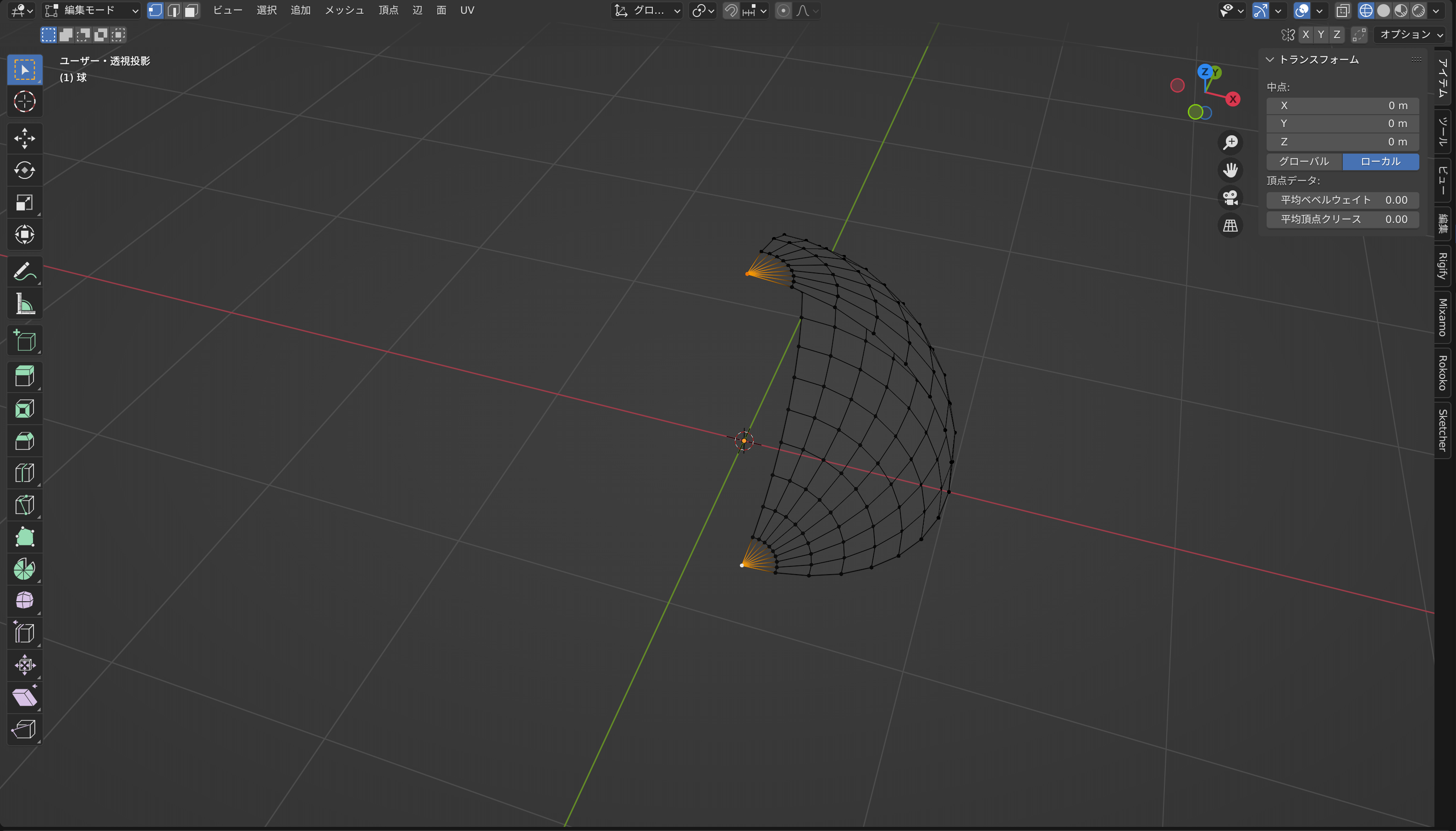Open the 頂点 menu
The image size is (1456, 831).
click(x=389, y=10)
